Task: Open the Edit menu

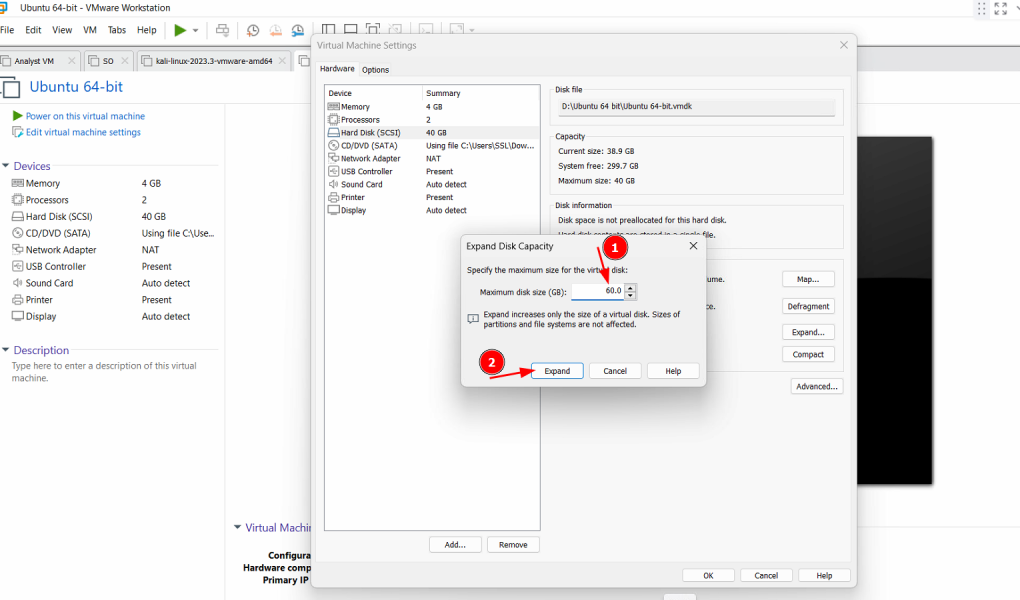Action: coord(33,30)
